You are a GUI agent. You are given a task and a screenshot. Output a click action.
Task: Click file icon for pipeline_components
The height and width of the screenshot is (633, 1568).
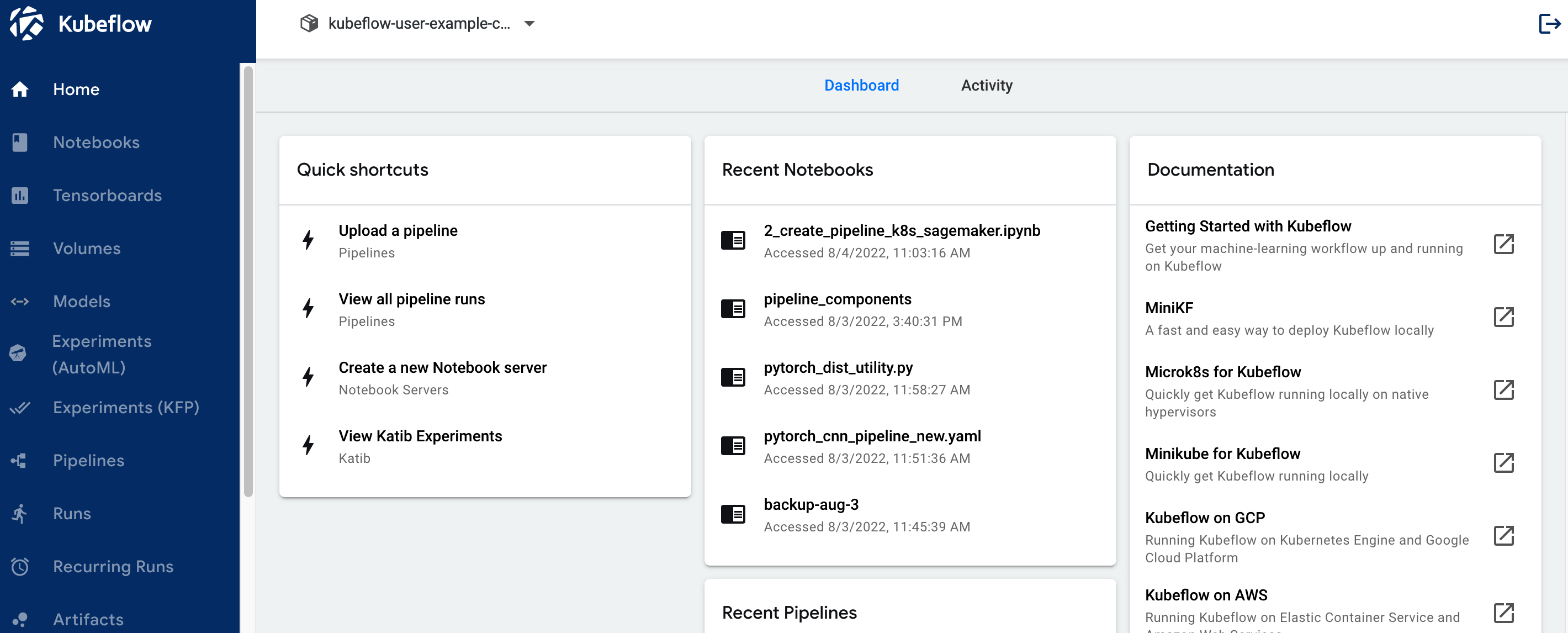coord(733,308)
